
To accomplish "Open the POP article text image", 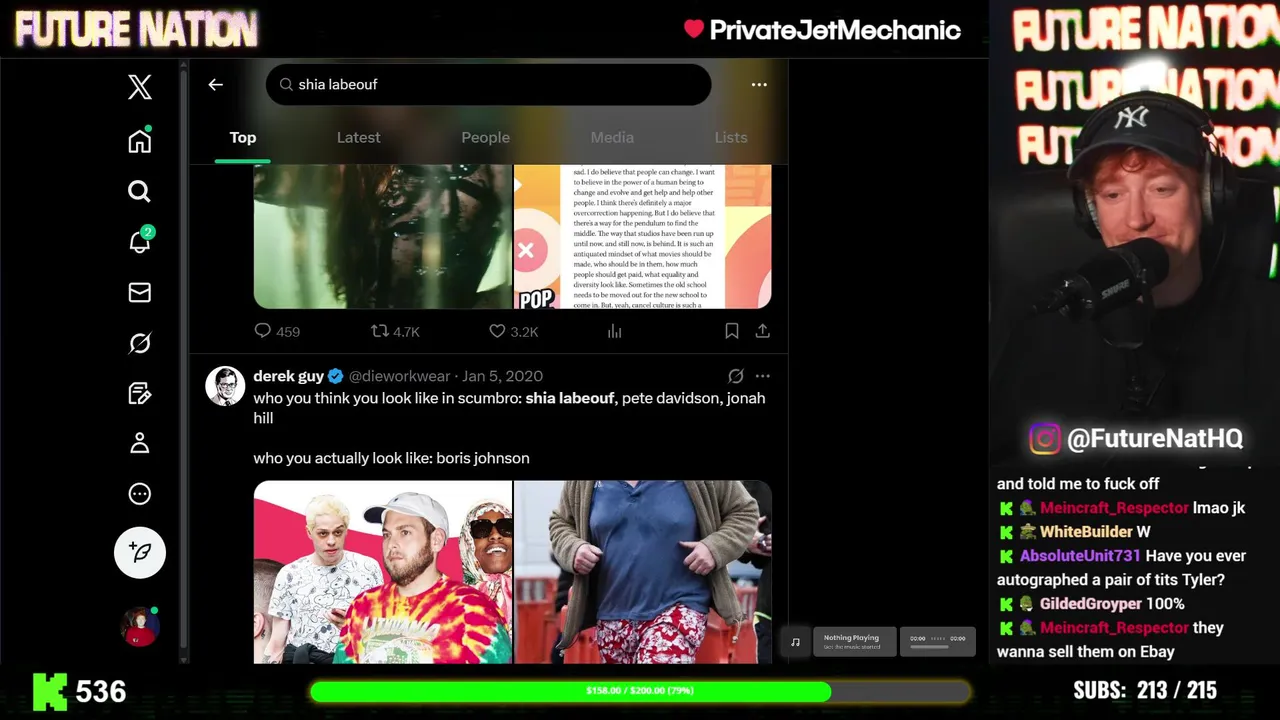I will 643,237.
